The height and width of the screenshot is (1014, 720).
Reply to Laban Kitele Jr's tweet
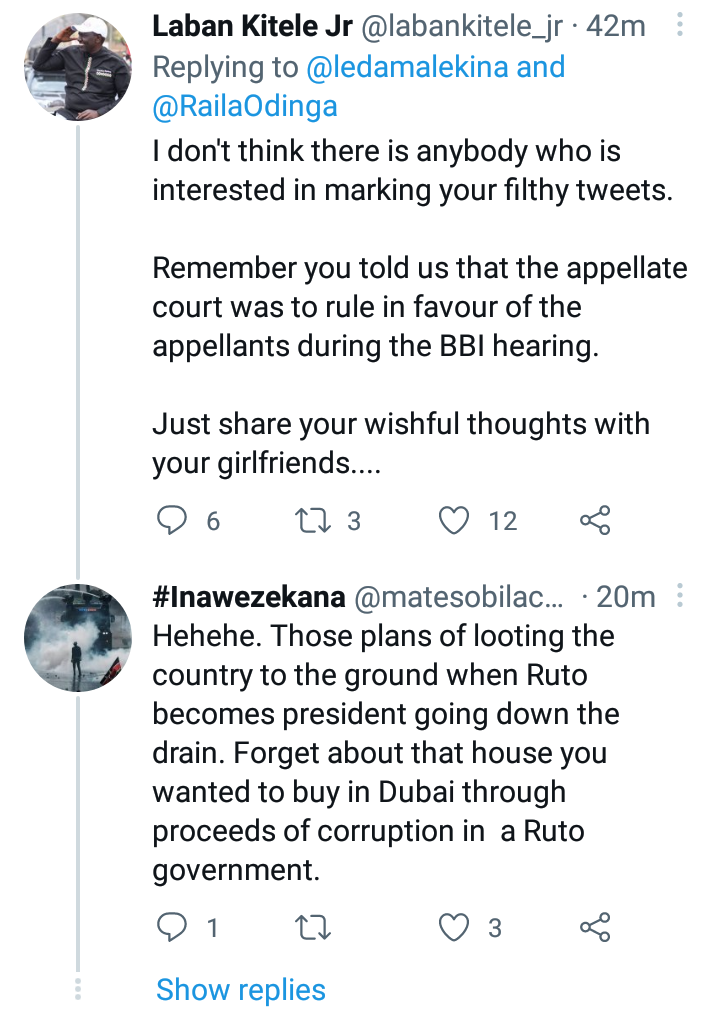tap(172, 520)
